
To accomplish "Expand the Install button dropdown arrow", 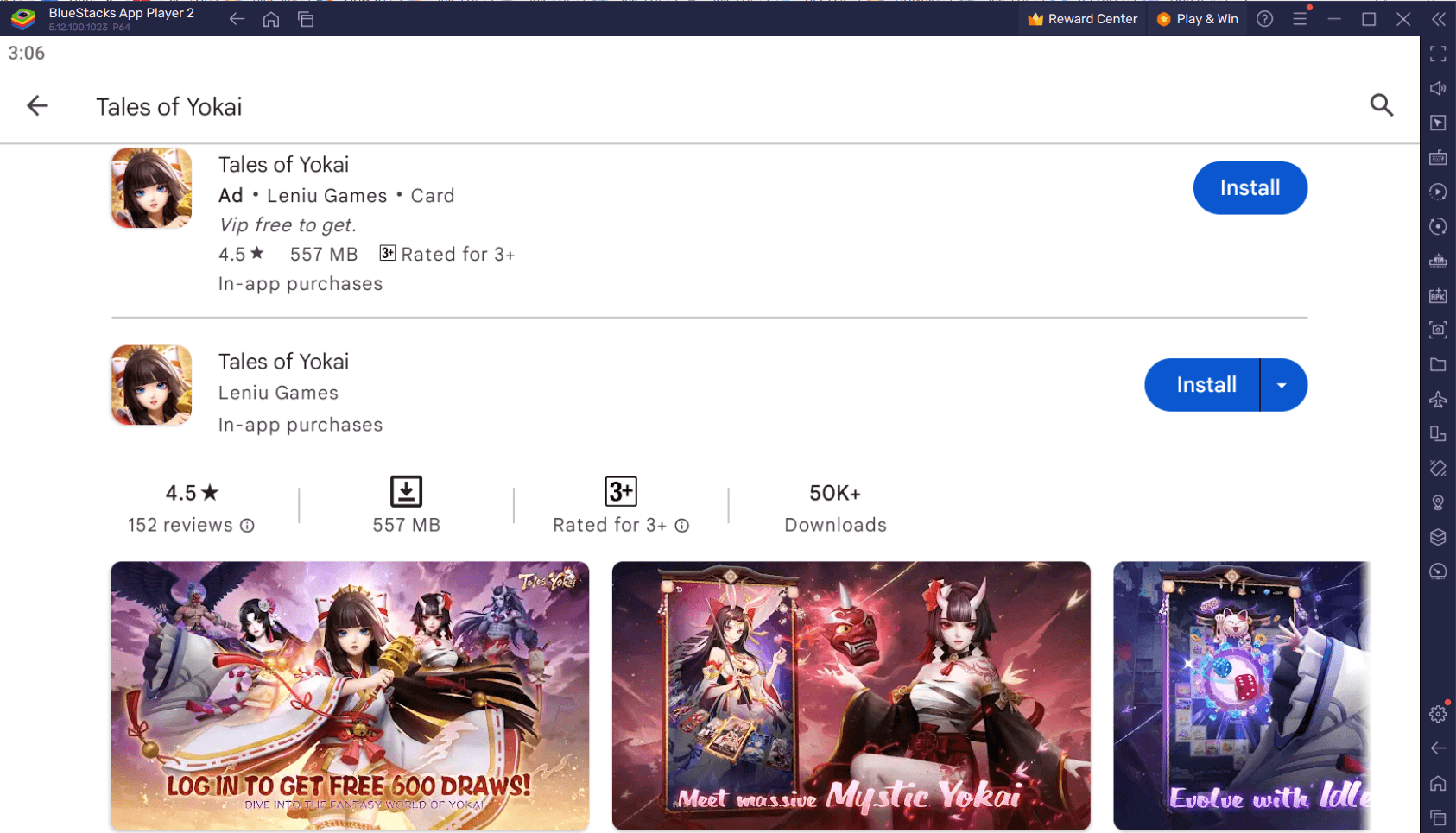I will 1283,385.
